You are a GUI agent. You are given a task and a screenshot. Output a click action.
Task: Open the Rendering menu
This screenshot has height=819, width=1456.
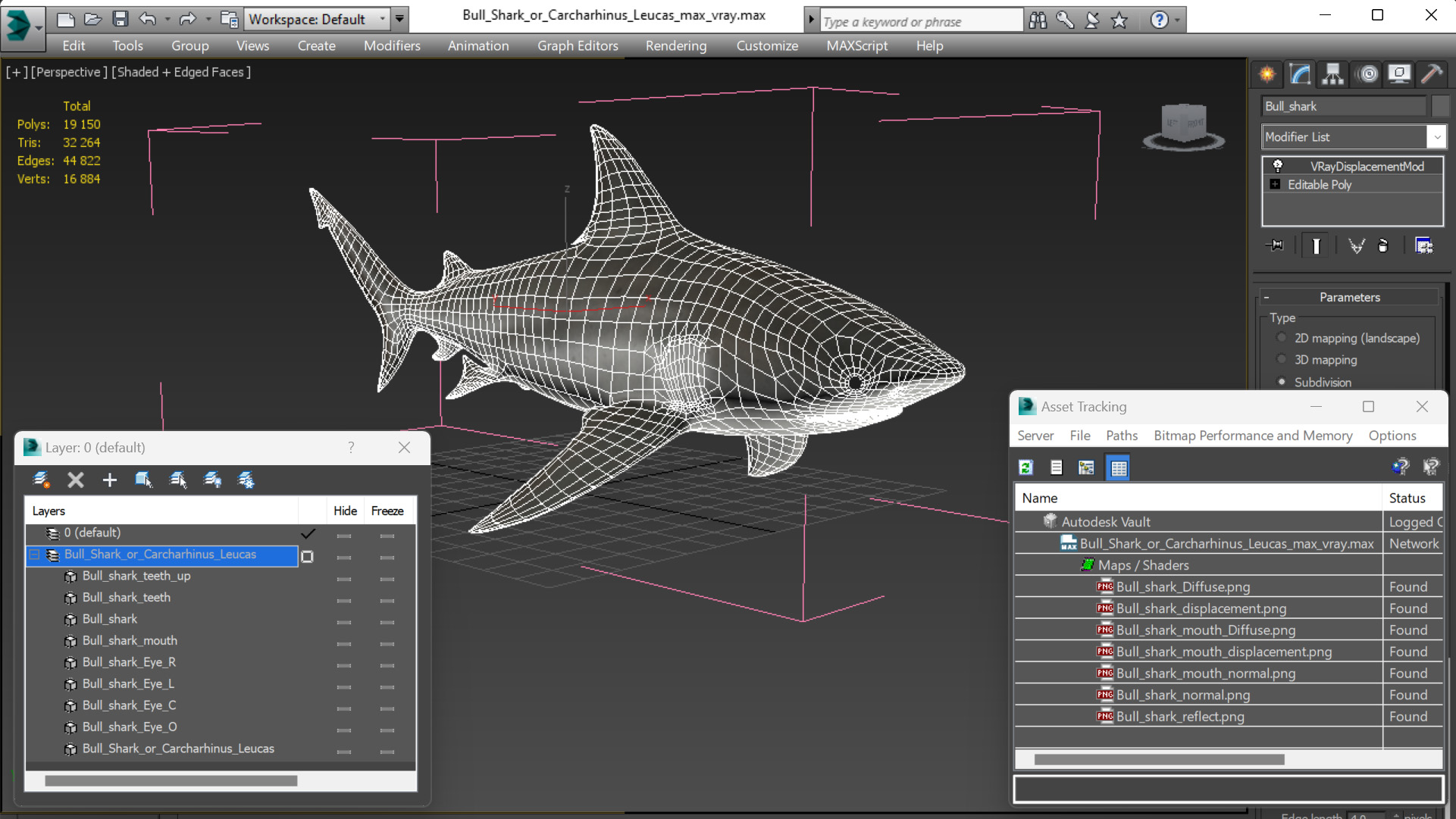tap(675, 45)
